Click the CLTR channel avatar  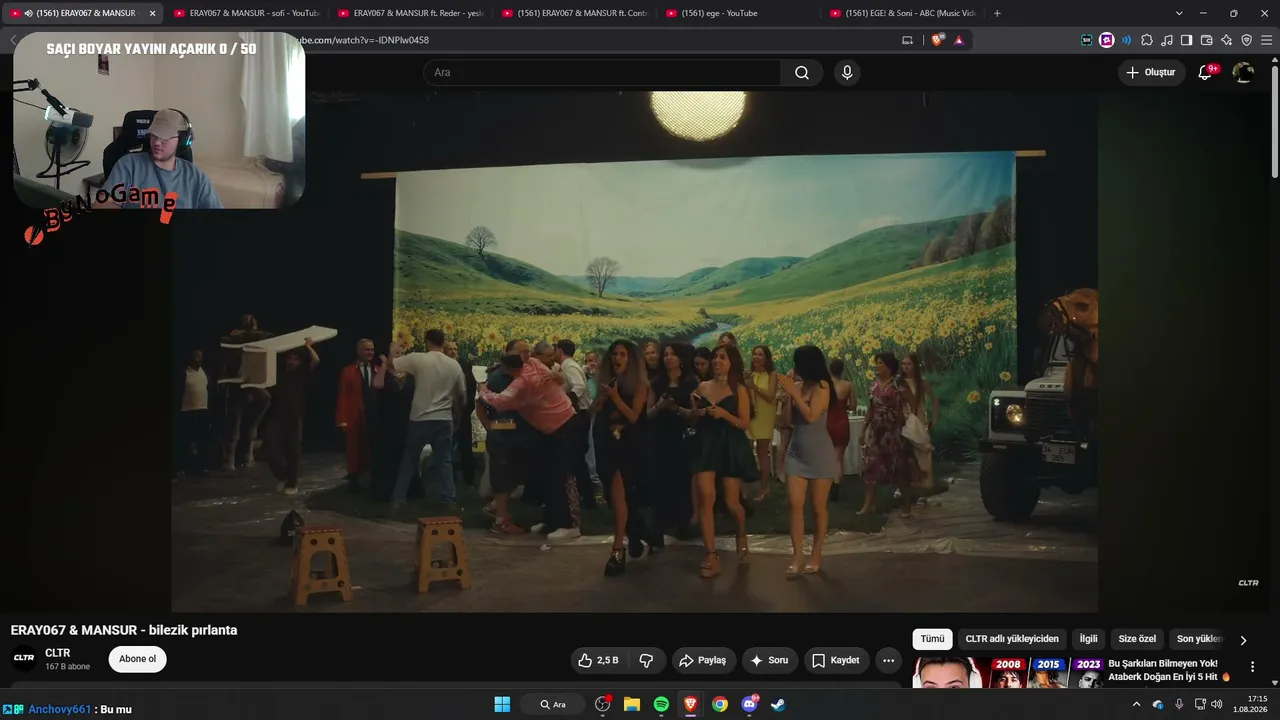pos(24,658)
